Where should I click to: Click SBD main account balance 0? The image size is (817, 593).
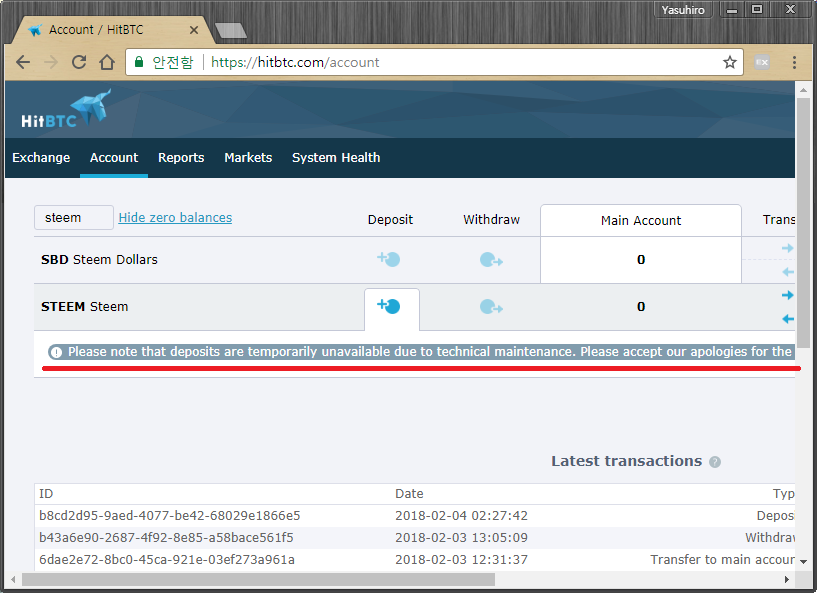click(641, 260)
